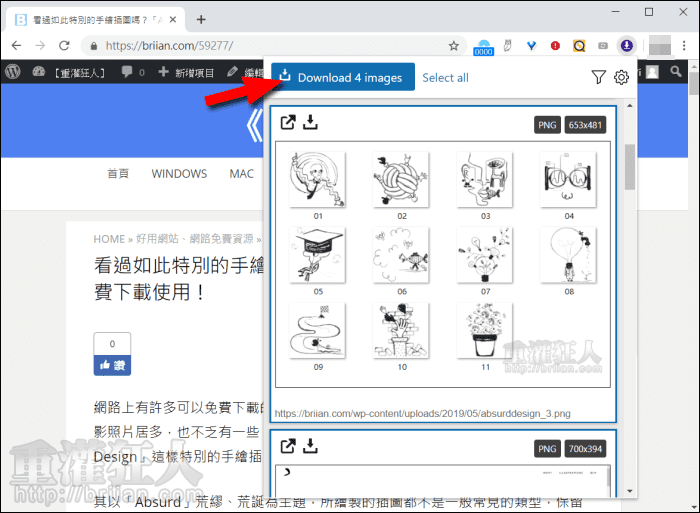Select the absurddesign_3.png image preview
Viewport: 700px width, 513px height.
(x=442, y=264)
